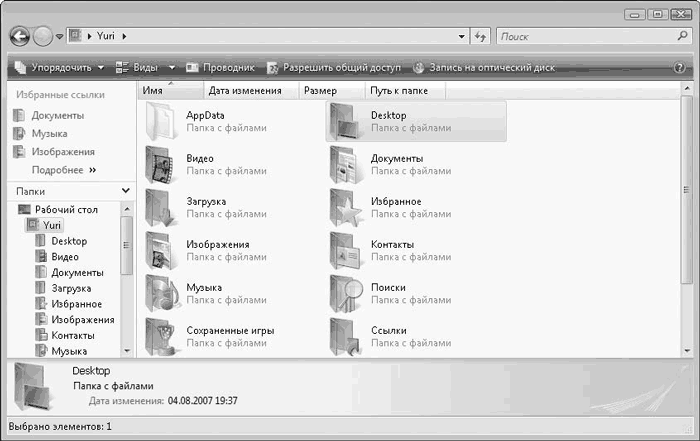Open Документы link in favorites
The width and height of the screenshot is (700, 441).
[57, 116]
